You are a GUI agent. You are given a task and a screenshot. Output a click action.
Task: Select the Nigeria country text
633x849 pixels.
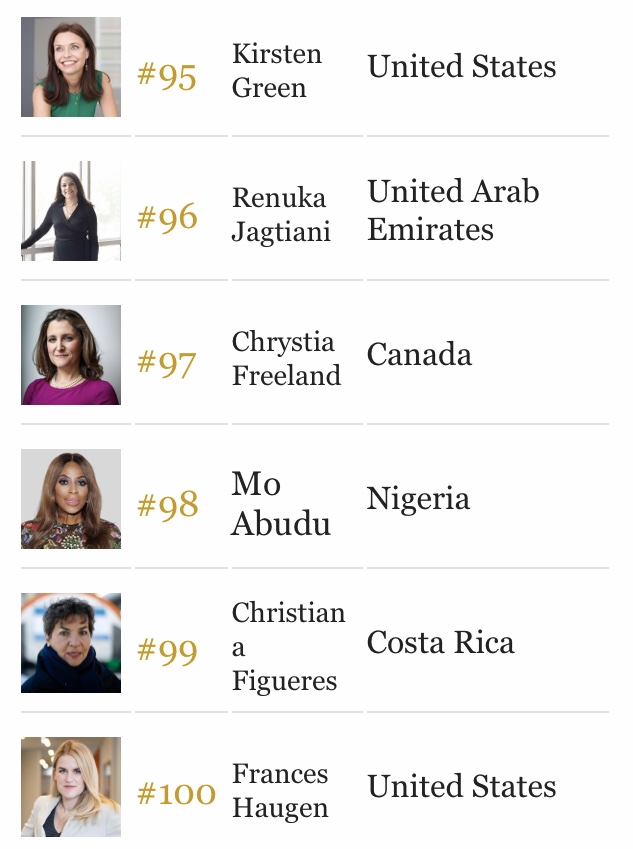[x=418, y=498]
